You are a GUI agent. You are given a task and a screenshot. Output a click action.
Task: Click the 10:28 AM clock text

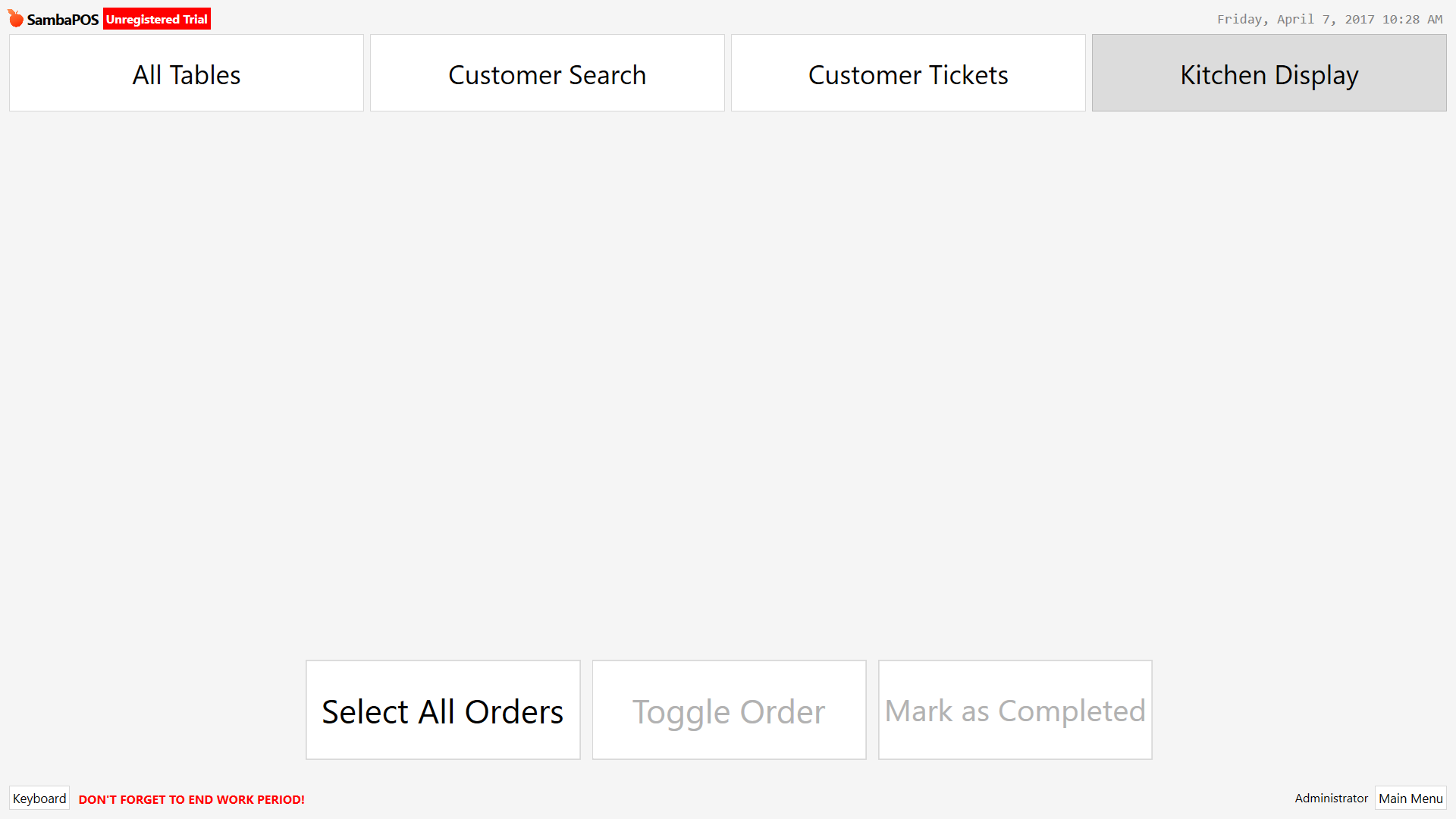(x=1412, y=19)
